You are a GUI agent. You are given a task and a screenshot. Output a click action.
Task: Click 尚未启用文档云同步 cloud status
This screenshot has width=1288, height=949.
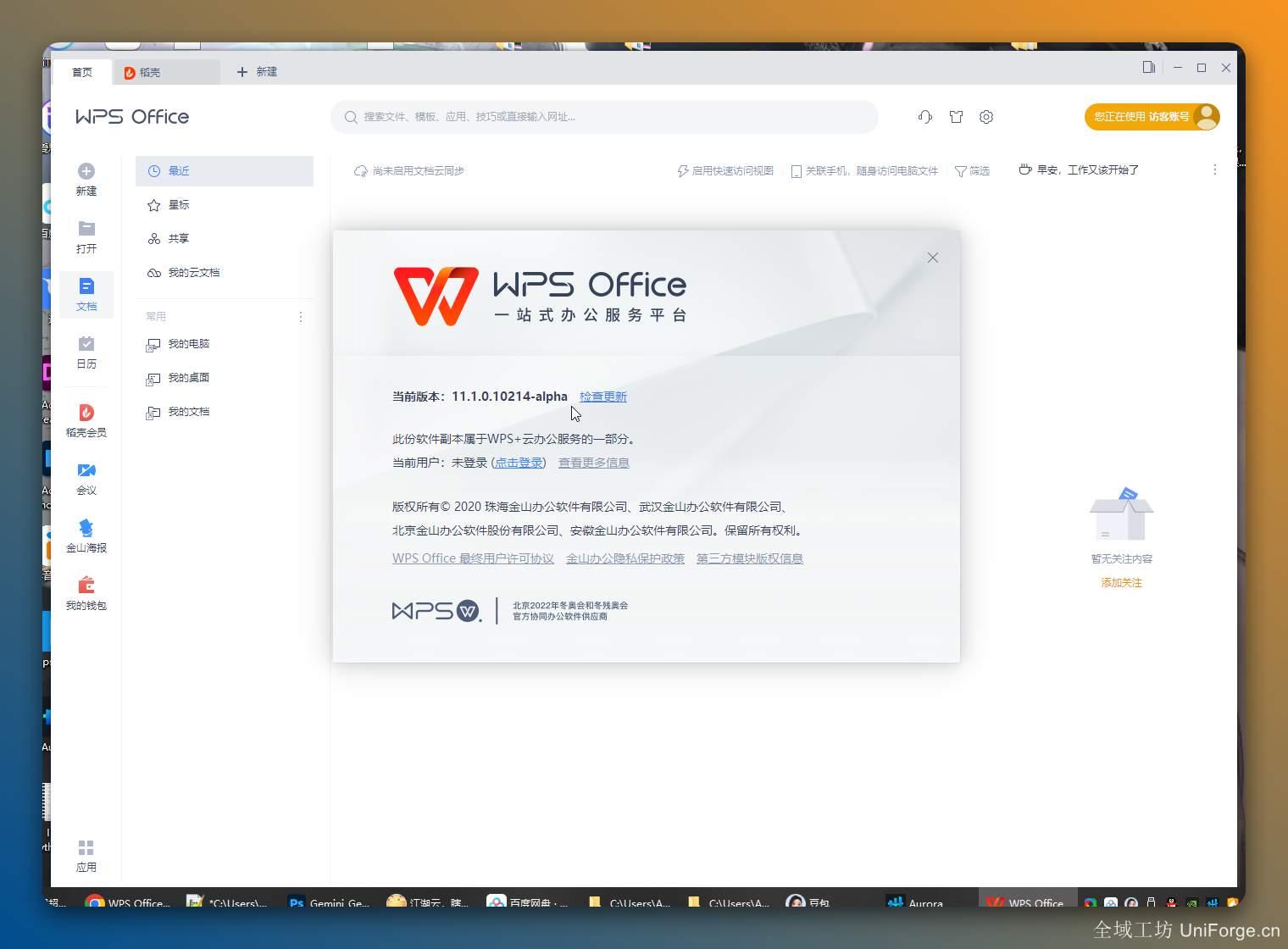click(409, 171)
